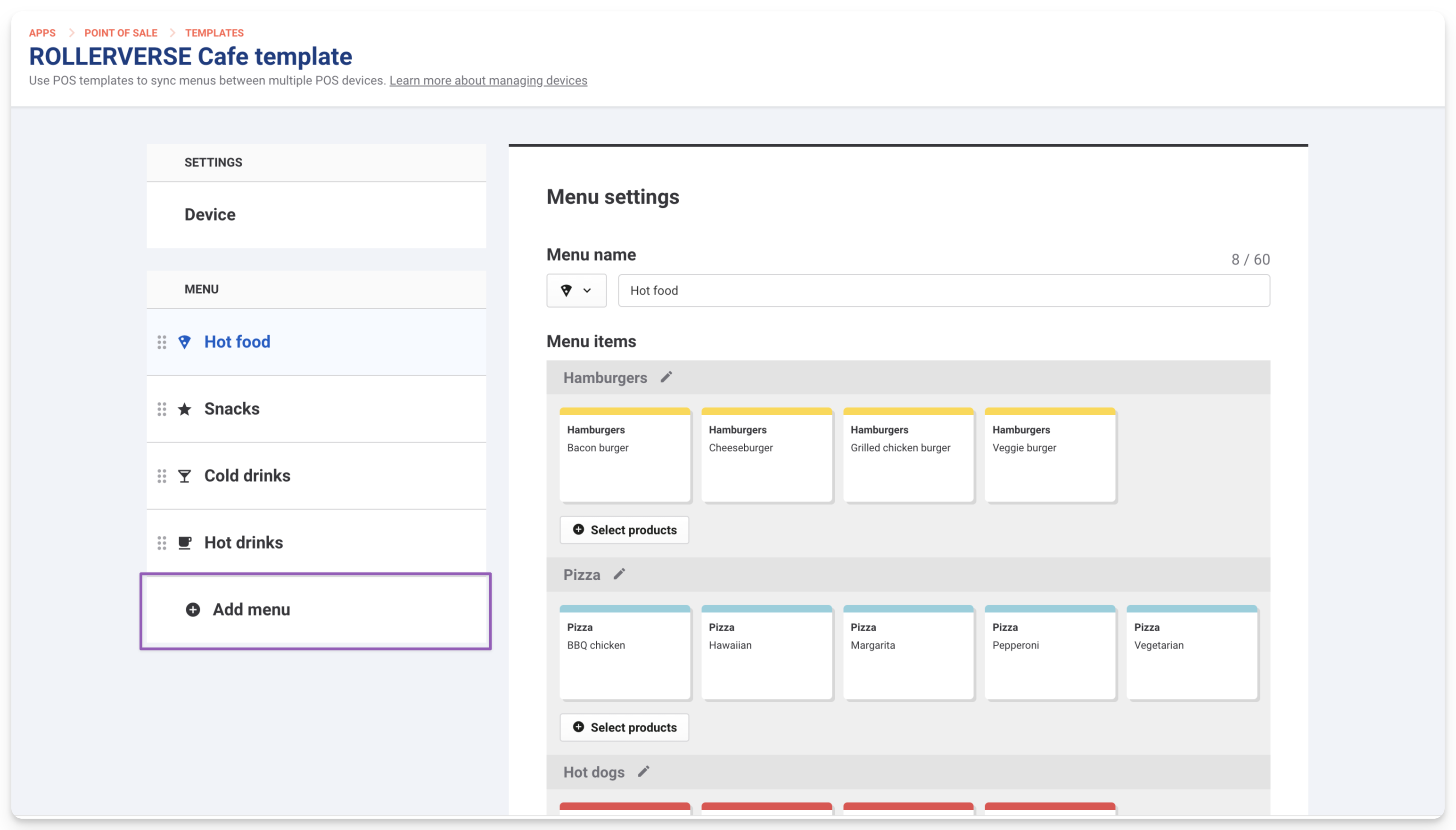The height and width of the screenshot is (830, 1456).
Task: Open the Device settings section
Action: pos(316,215)
